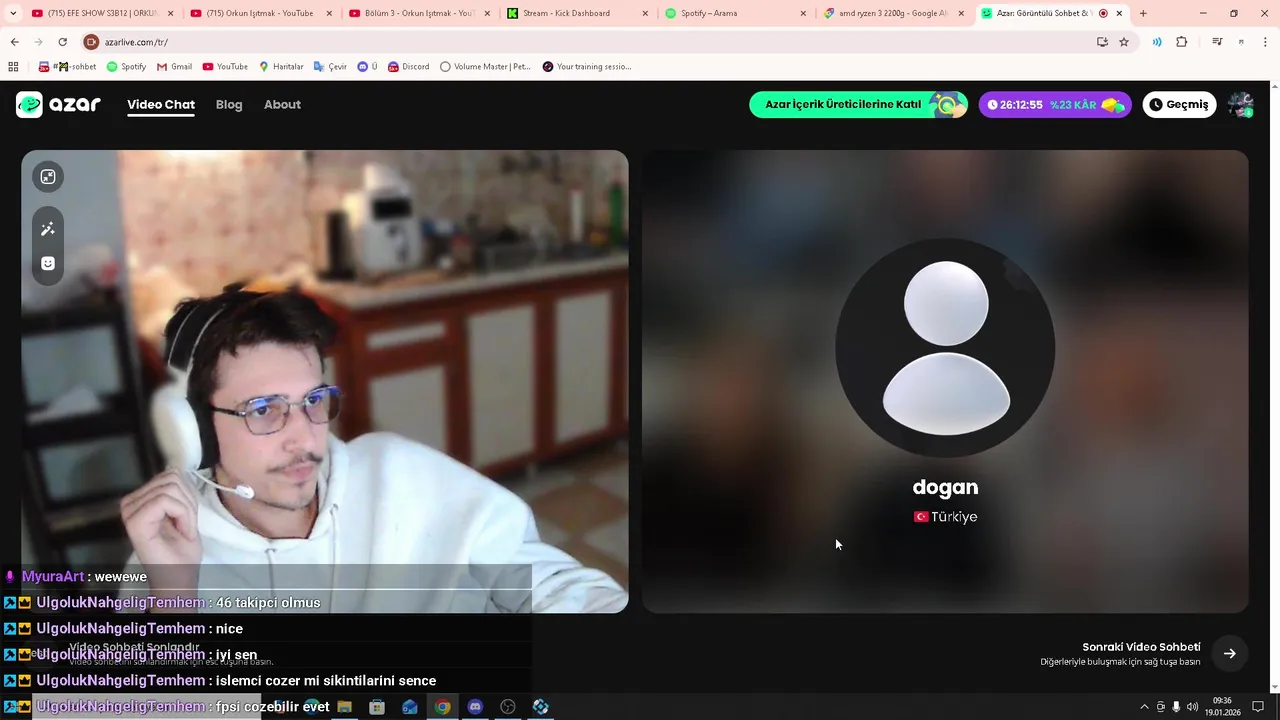Click the MyuraArt 'wewewe' chat message
The height and width of the screenshot is (720, 1280).
[84, 577]
